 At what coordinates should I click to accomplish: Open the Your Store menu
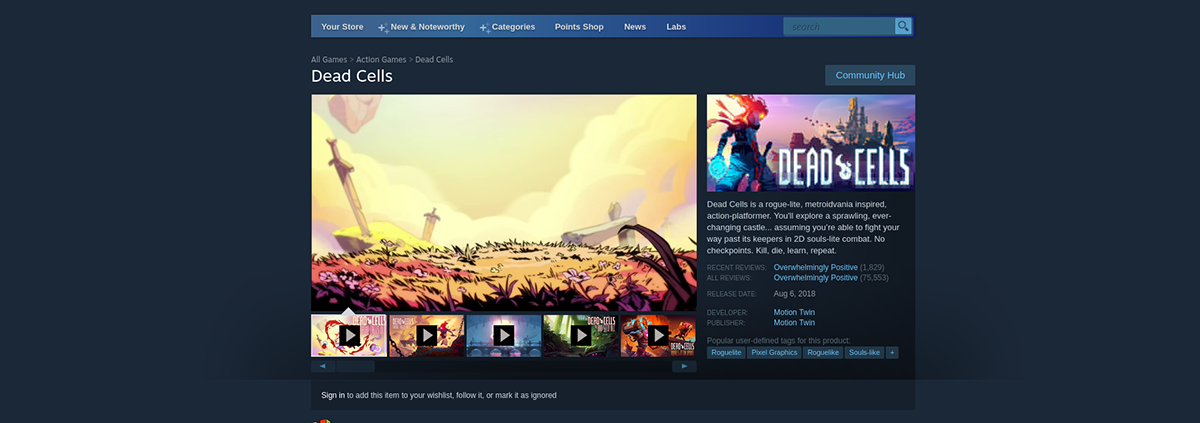342,27
